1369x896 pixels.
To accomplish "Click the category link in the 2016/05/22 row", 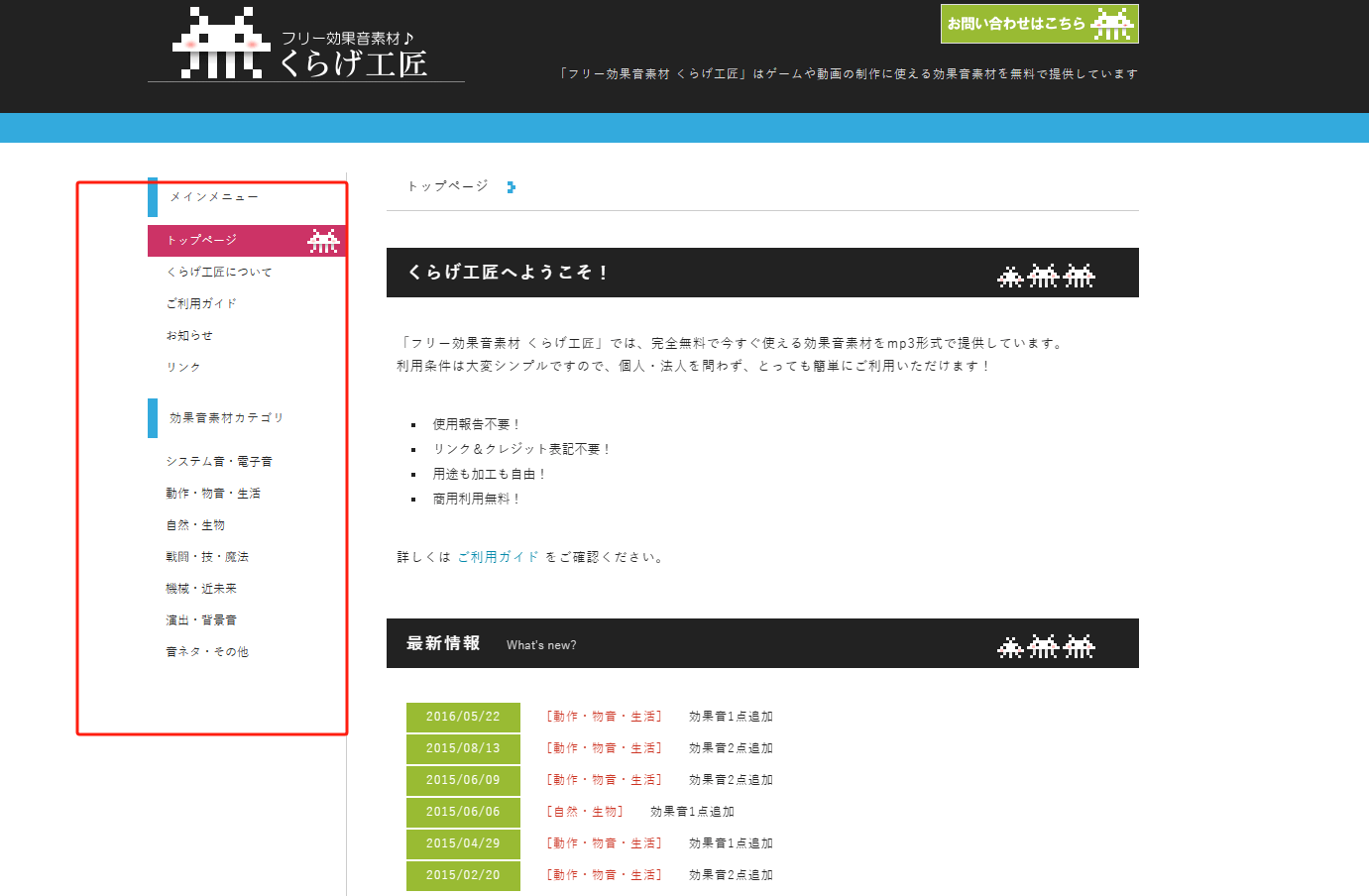I will coord(604,717).
